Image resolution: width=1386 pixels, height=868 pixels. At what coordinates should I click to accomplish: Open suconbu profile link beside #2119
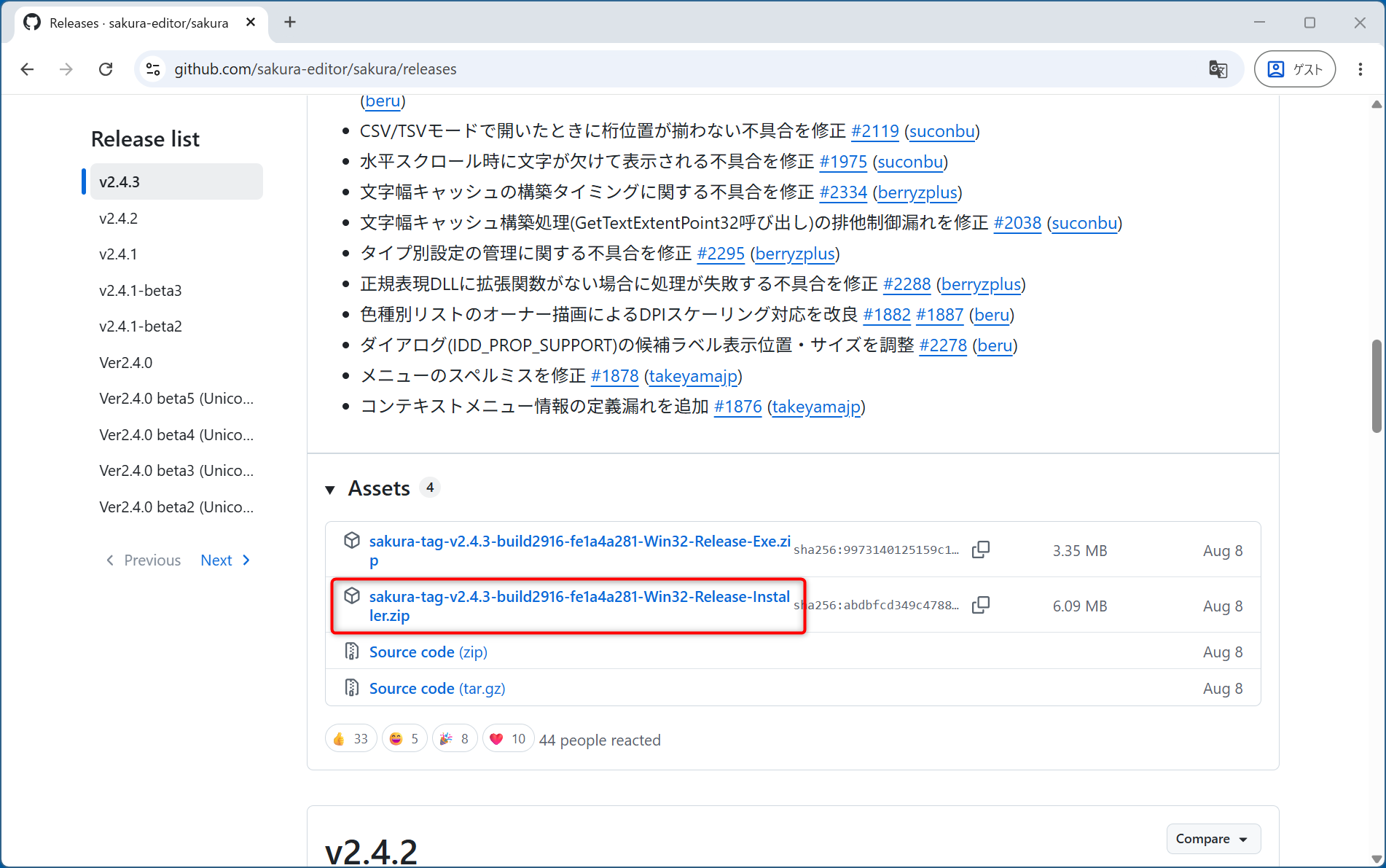pos(942,131)
